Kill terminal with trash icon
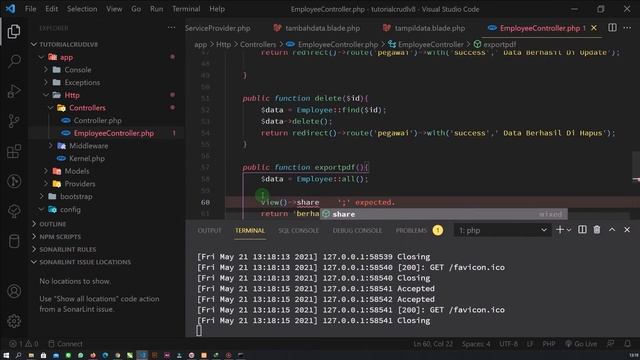This screenshot has width=640, height=360. (597, 230)
